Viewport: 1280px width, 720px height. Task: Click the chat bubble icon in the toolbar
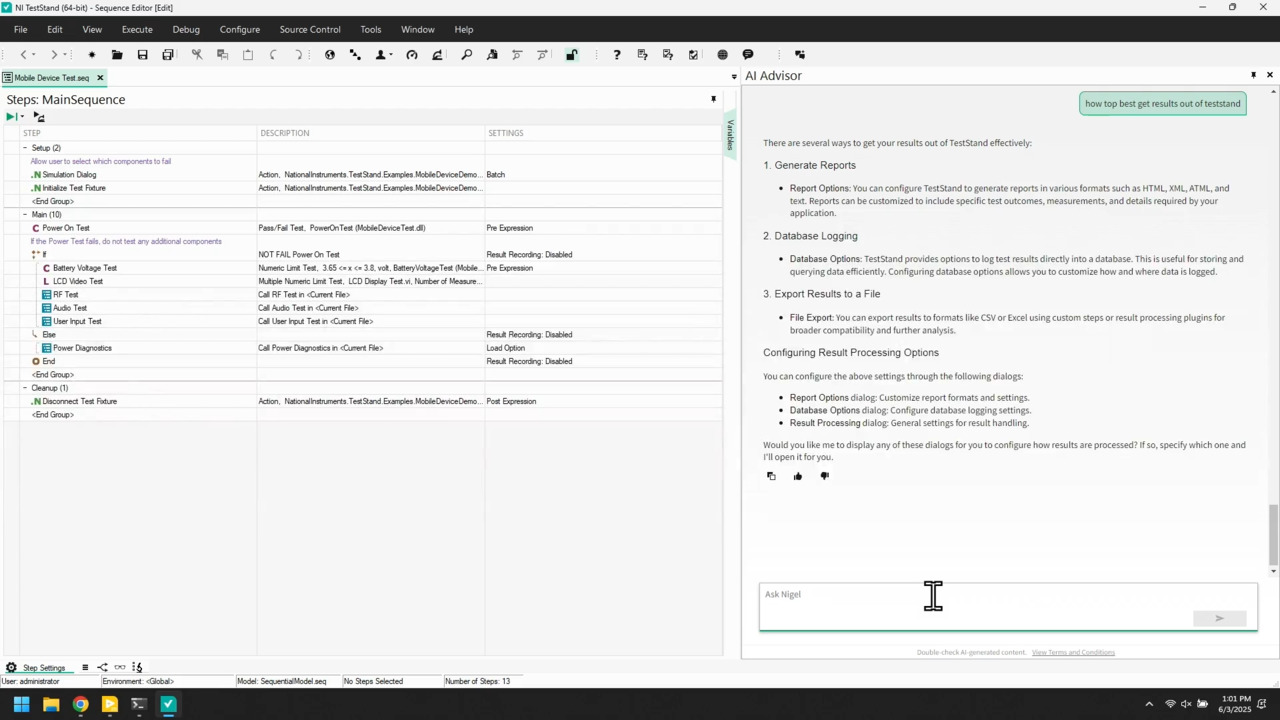(x=748, y=55)
